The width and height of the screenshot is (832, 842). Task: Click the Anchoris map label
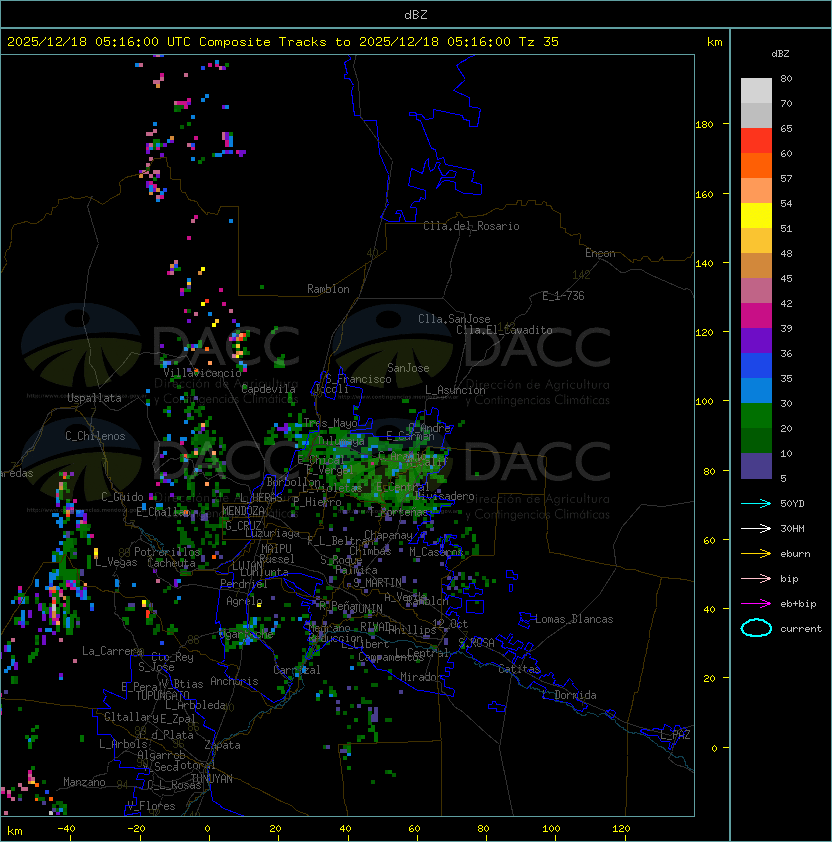pos(234,681)
